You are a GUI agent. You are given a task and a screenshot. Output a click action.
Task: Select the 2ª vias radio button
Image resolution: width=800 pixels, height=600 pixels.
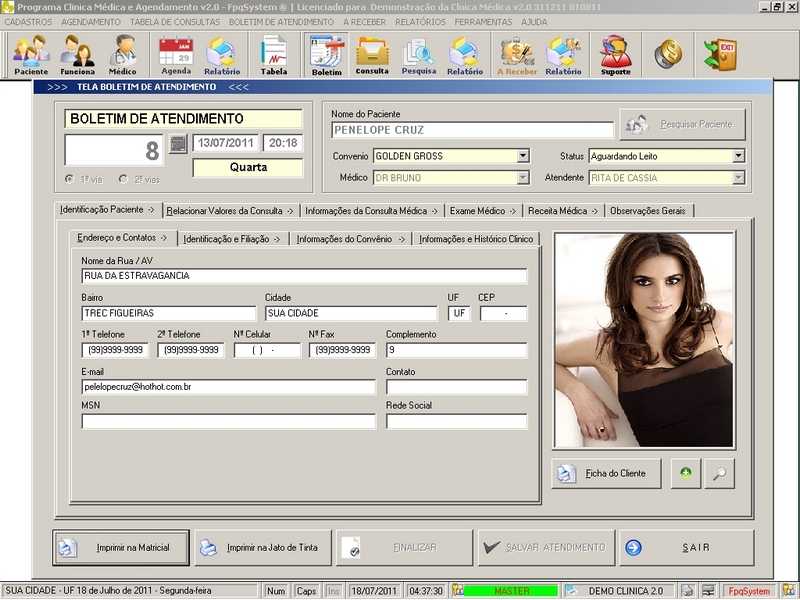pos(123,179)
